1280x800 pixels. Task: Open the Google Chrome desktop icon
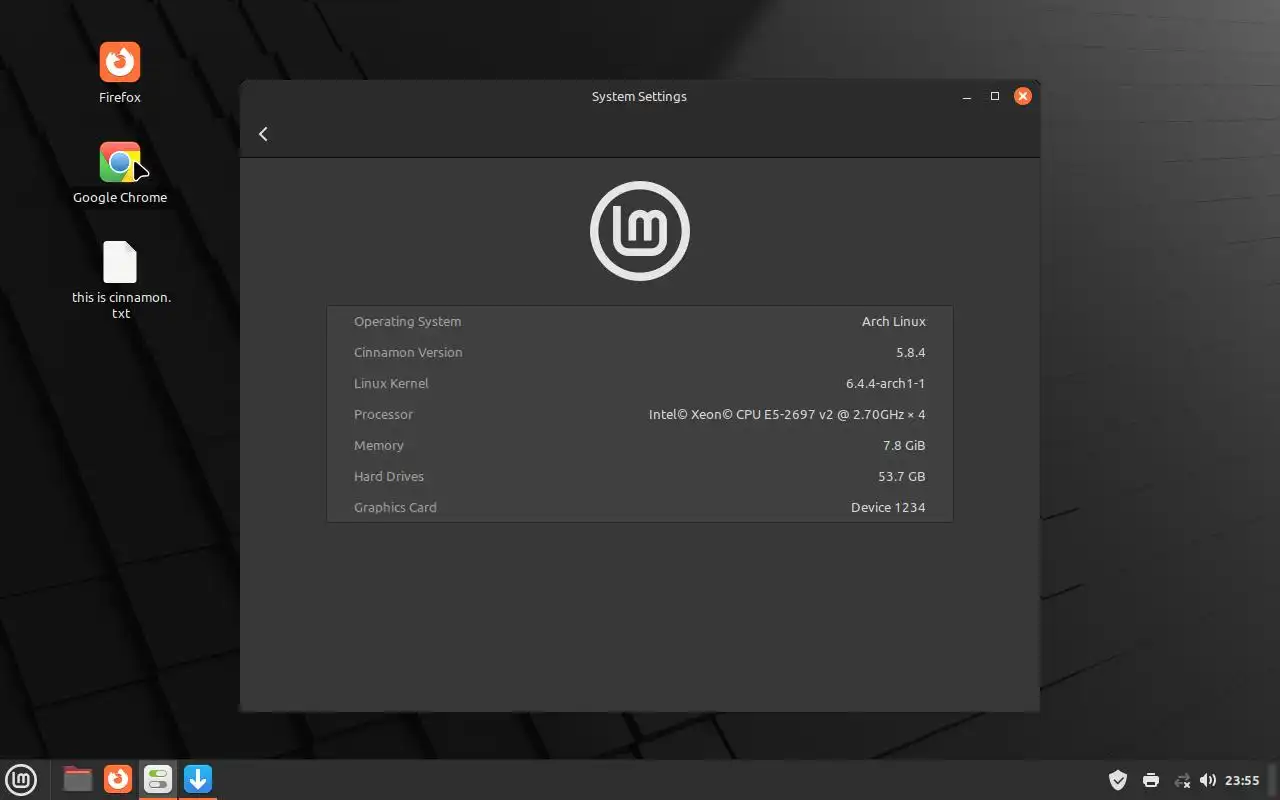point(120,173)
